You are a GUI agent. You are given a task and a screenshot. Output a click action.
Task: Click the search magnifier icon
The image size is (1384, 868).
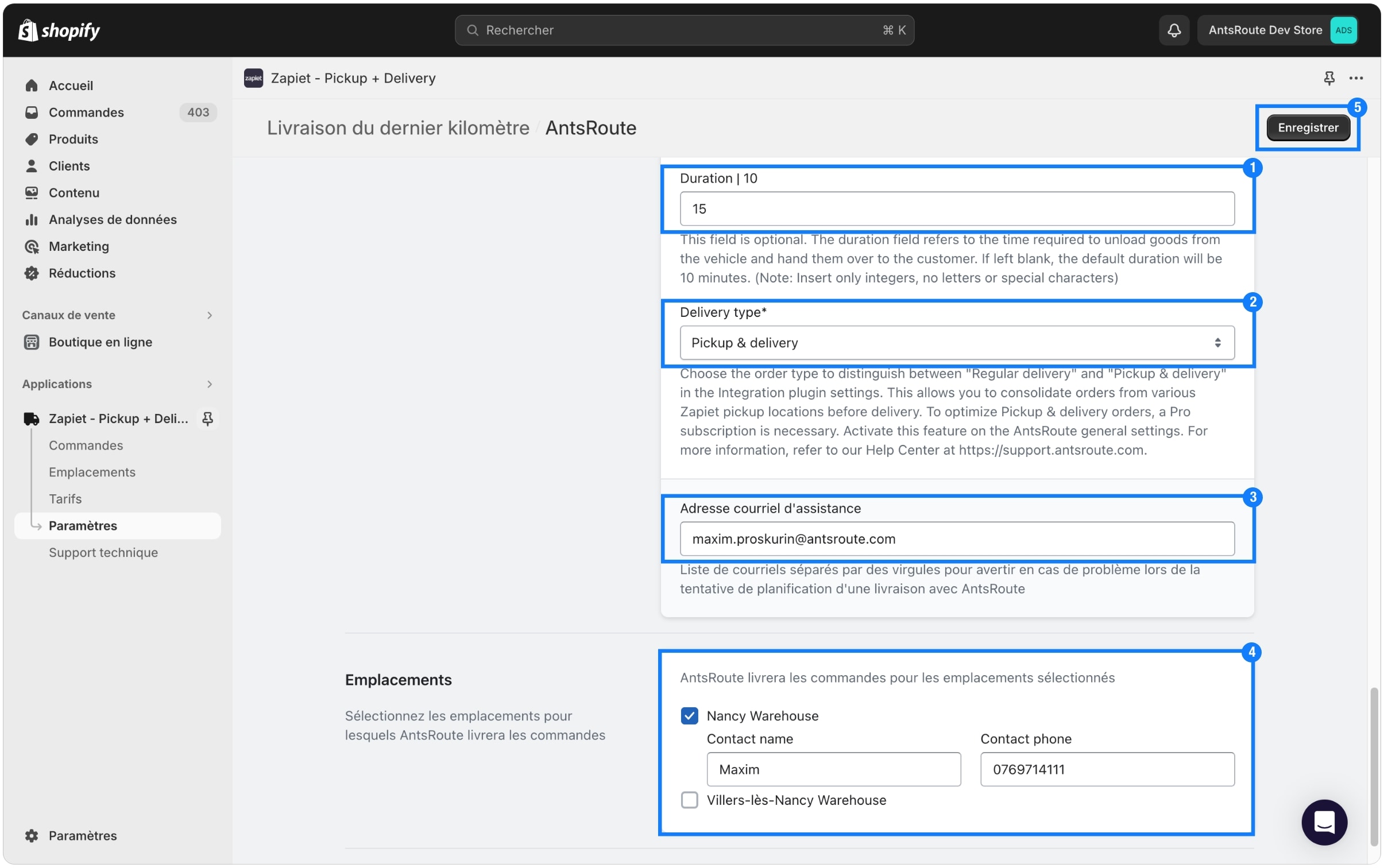pyautogui.click(x=472, y=30)
